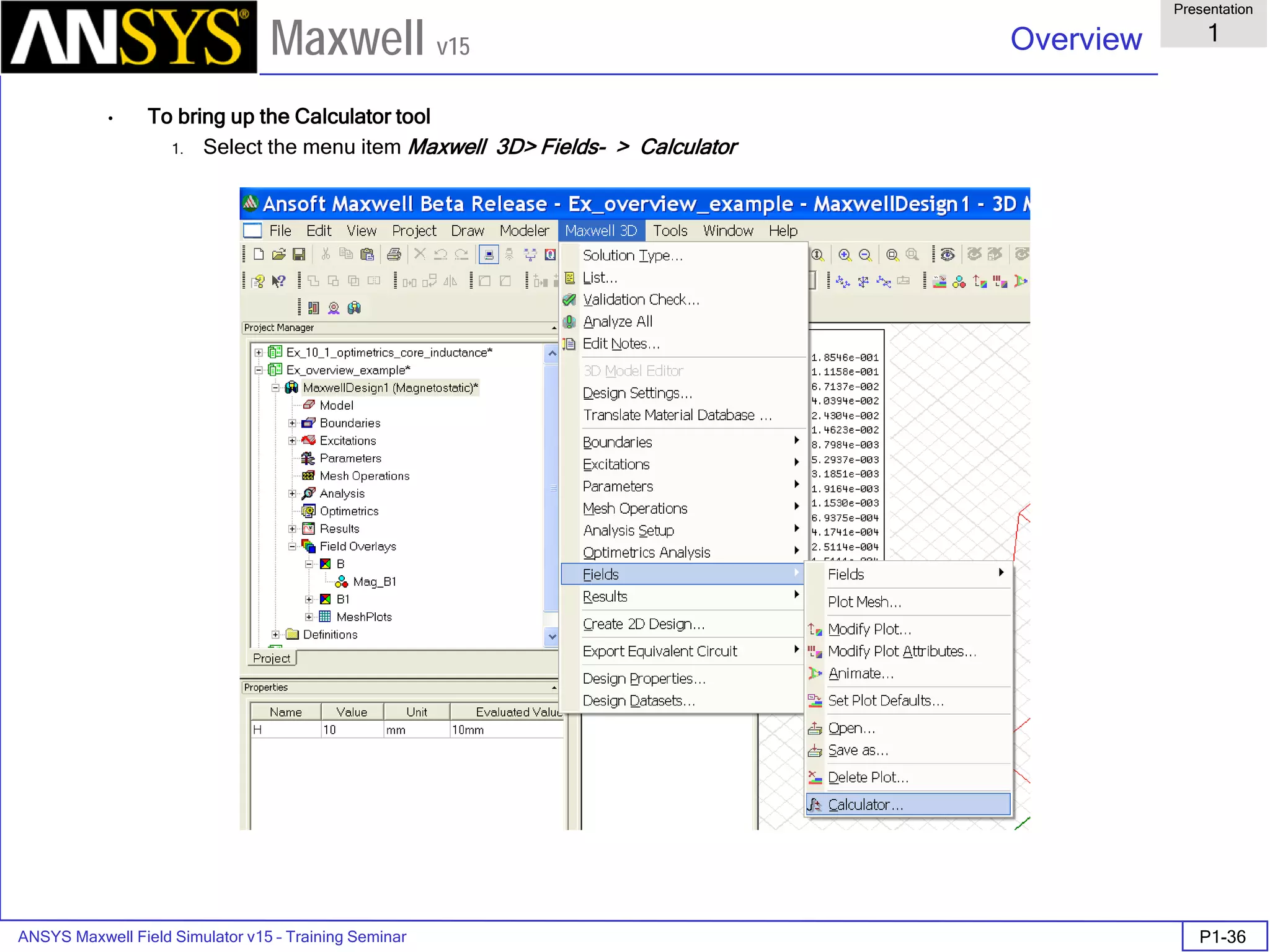Viewport: 1270px width, 952px height.
Task: Toggle the local machine analysis button
Action: [x=489, y=254]
